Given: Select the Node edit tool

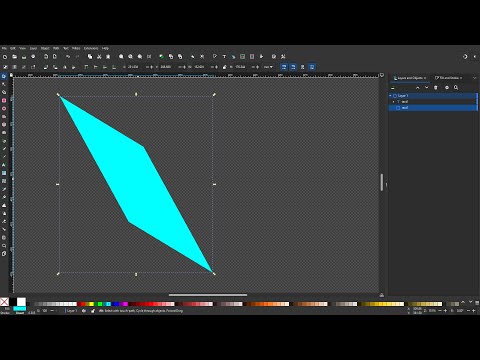Looking at the screenshot, I should point(4,84).
